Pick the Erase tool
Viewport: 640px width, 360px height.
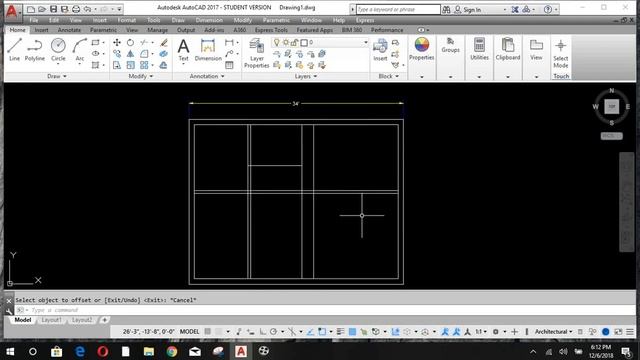pyautogui.click(x=164, y=42)
